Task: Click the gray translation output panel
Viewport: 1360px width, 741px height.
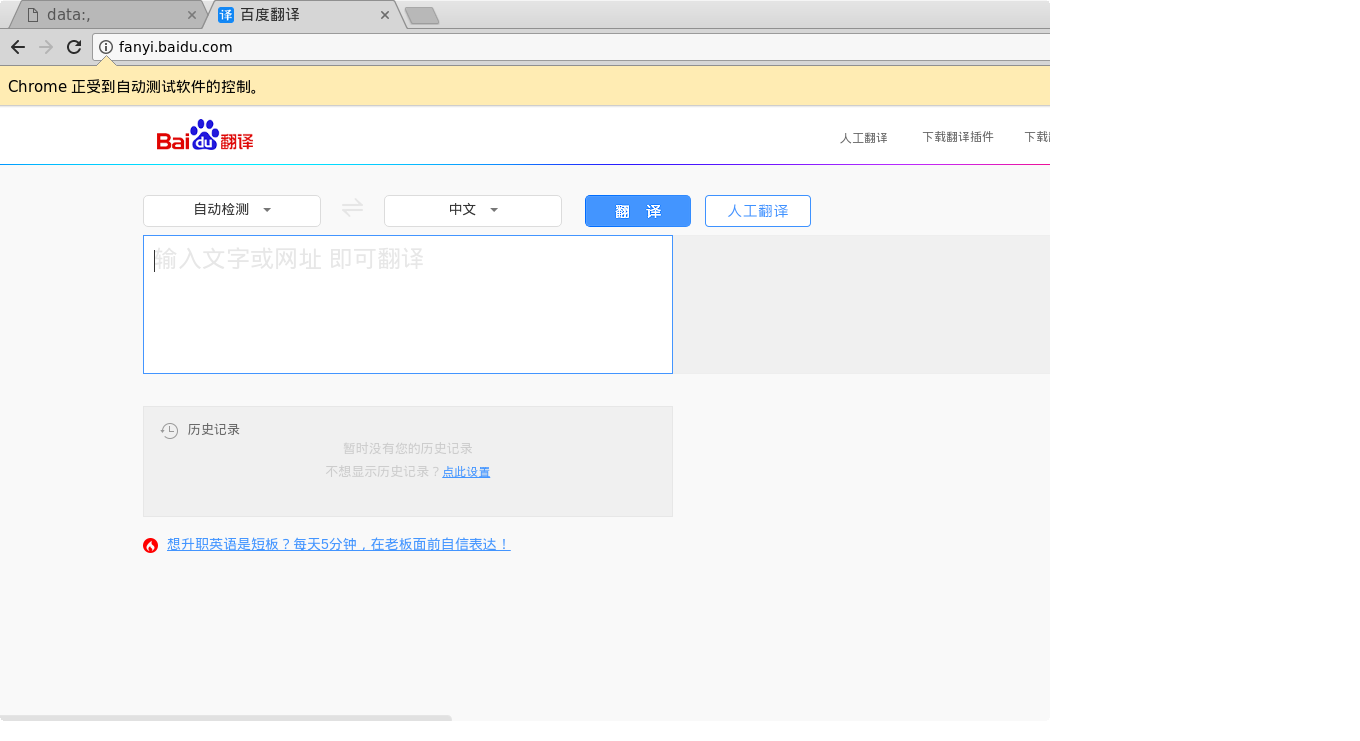Action: coord(861,304)
